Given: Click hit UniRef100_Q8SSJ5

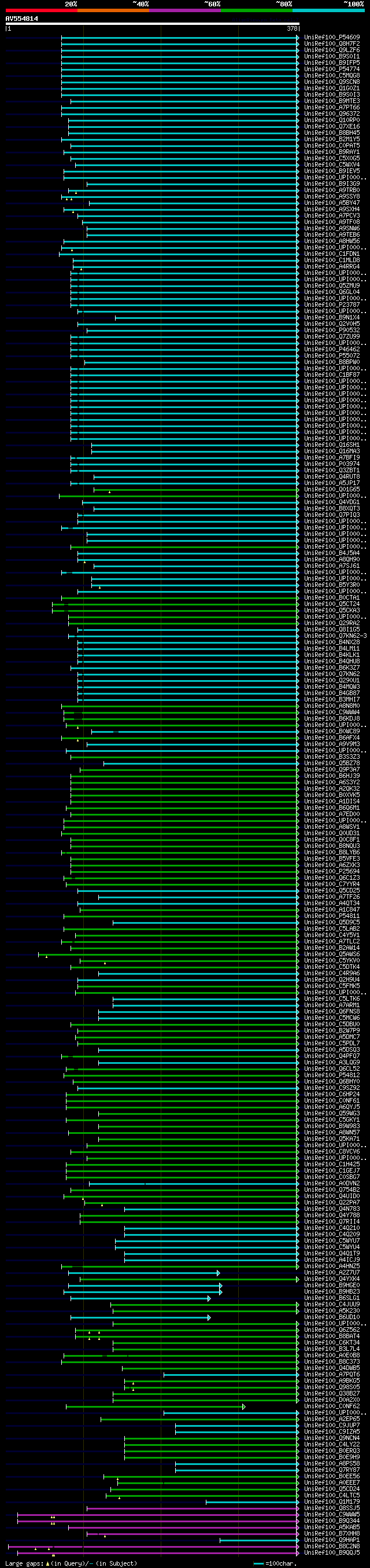Looking at the screenshot, I should (x=332, y=1508).
